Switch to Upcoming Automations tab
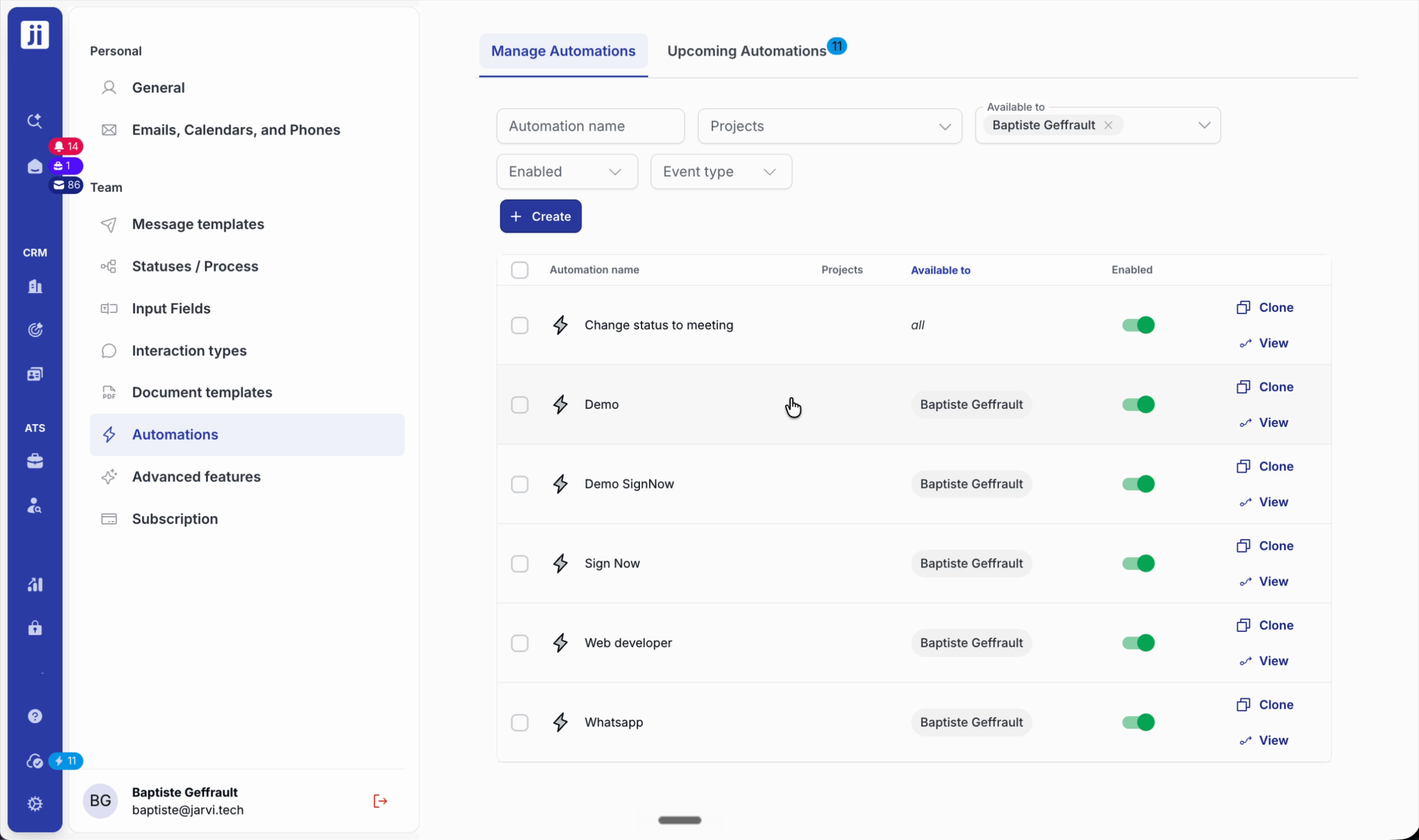Screen dimensions: 1419x840 point(747,51)
